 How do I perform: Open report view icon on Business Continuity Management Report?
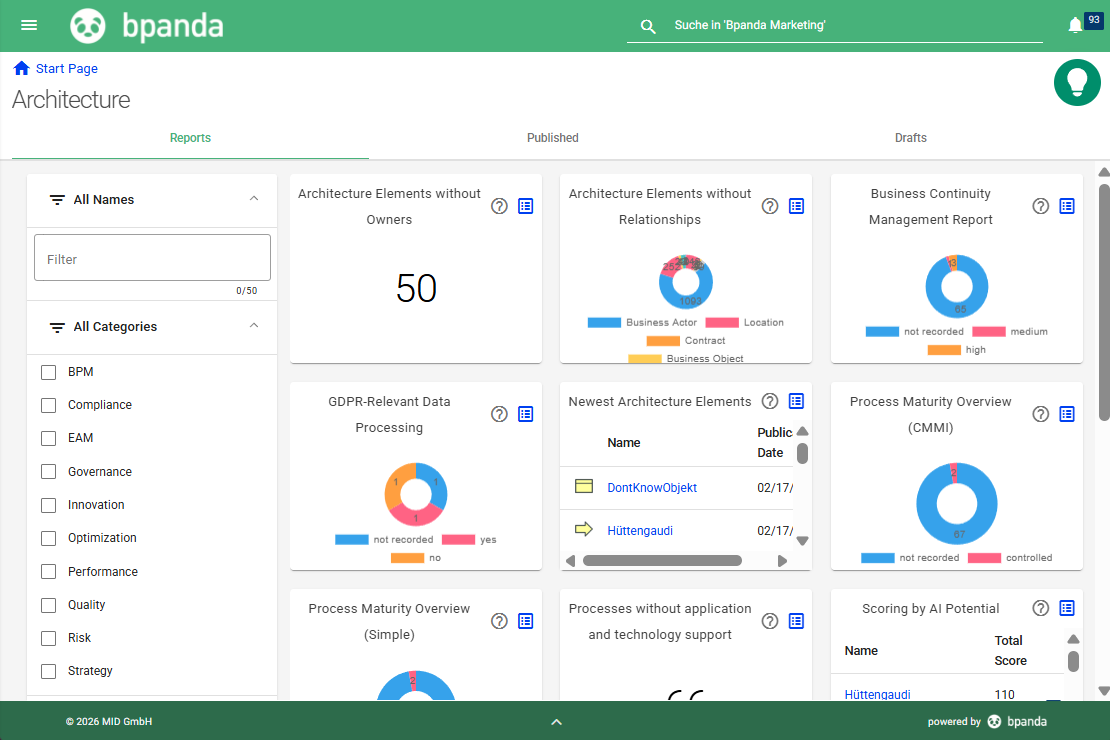click(1067, 206)
